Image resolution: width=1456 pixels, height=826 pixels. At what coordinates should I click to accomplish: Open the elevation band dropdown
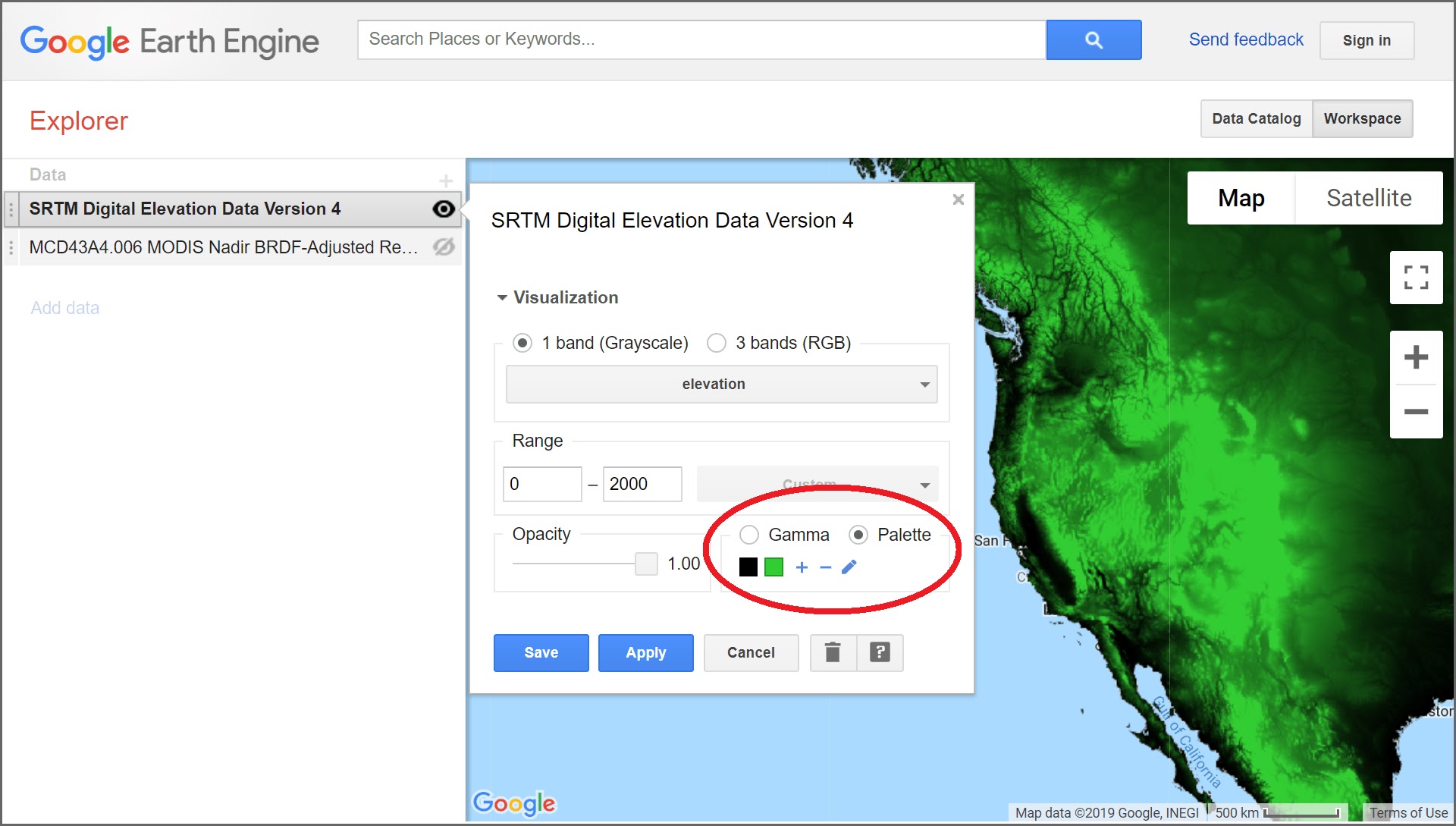tap(721, 385)
